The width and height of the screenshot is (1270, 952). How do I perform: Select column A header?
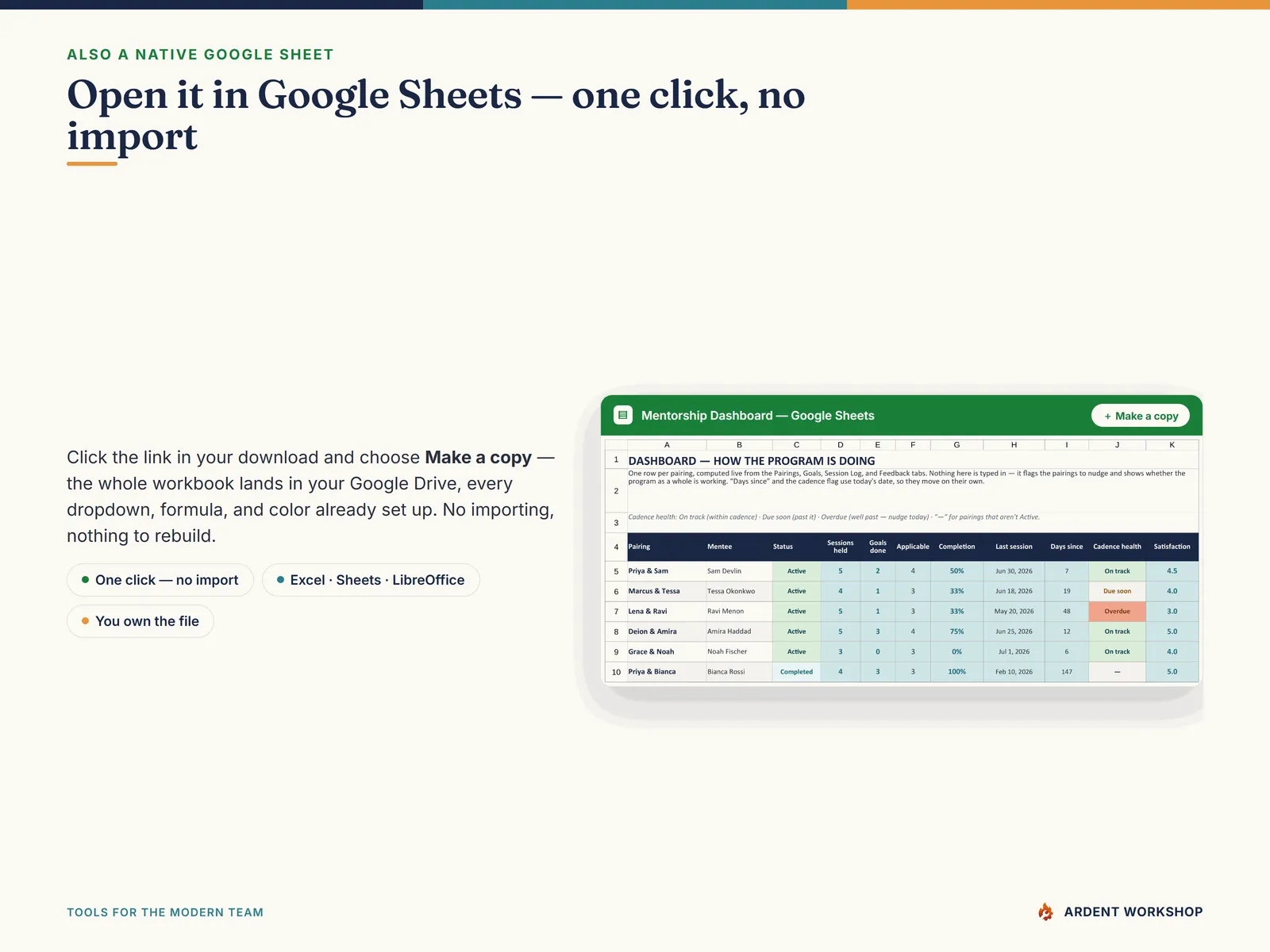tap(667, 445)
